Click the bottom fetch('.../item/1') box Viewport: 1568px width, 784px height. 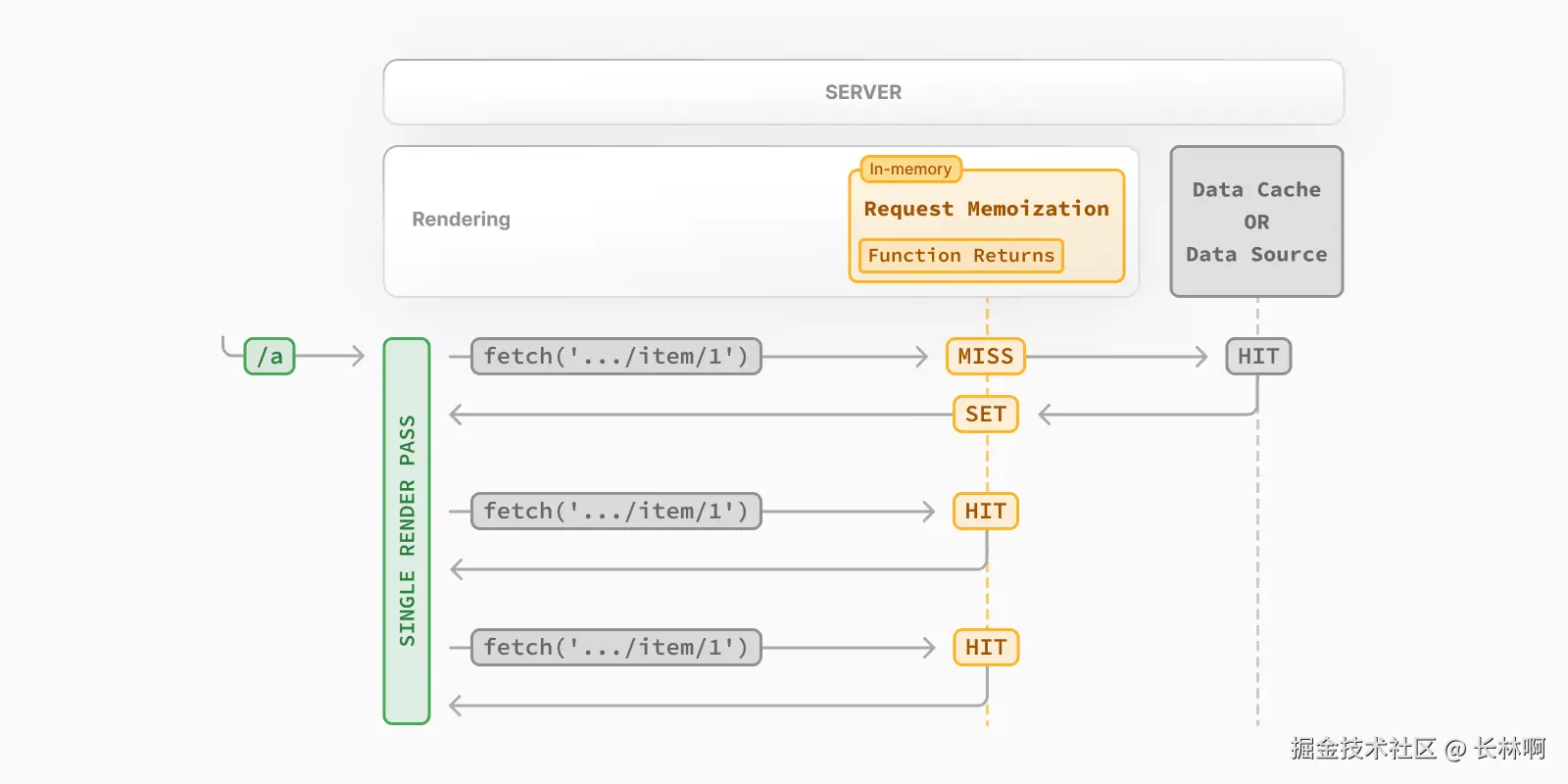[615, 648]
